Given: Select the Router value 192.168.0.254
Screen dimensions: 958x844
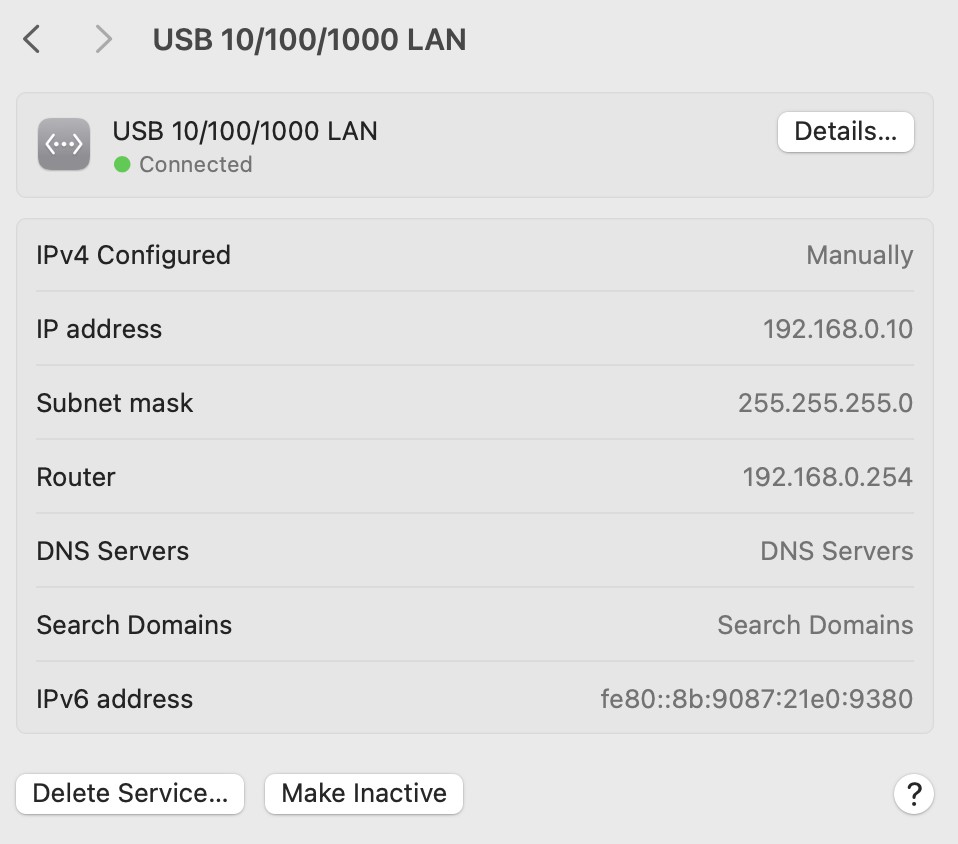Looking at the screenshot, I should click(827, 477).
